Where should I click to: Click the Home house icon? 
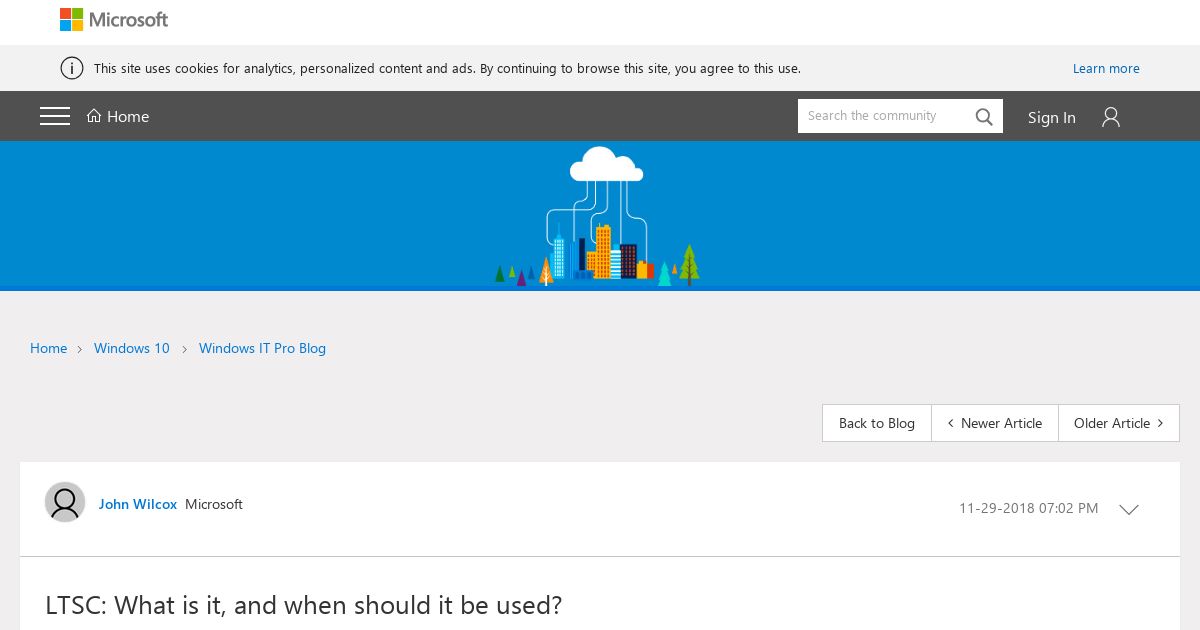pos(94,116)
